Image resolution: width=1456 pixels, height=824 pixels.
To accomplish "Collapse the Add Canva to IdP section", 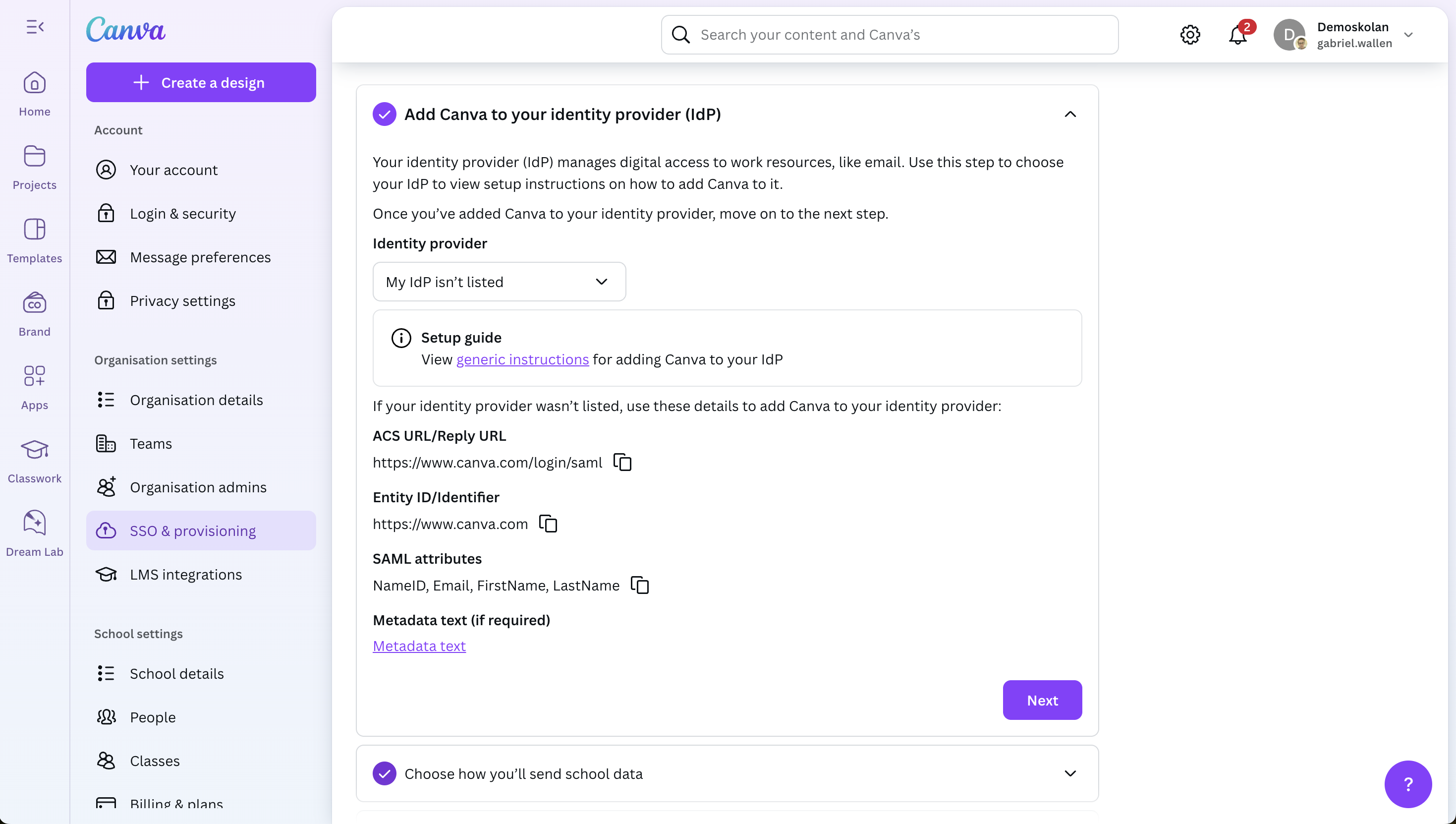I will [x=1069, y=115].
